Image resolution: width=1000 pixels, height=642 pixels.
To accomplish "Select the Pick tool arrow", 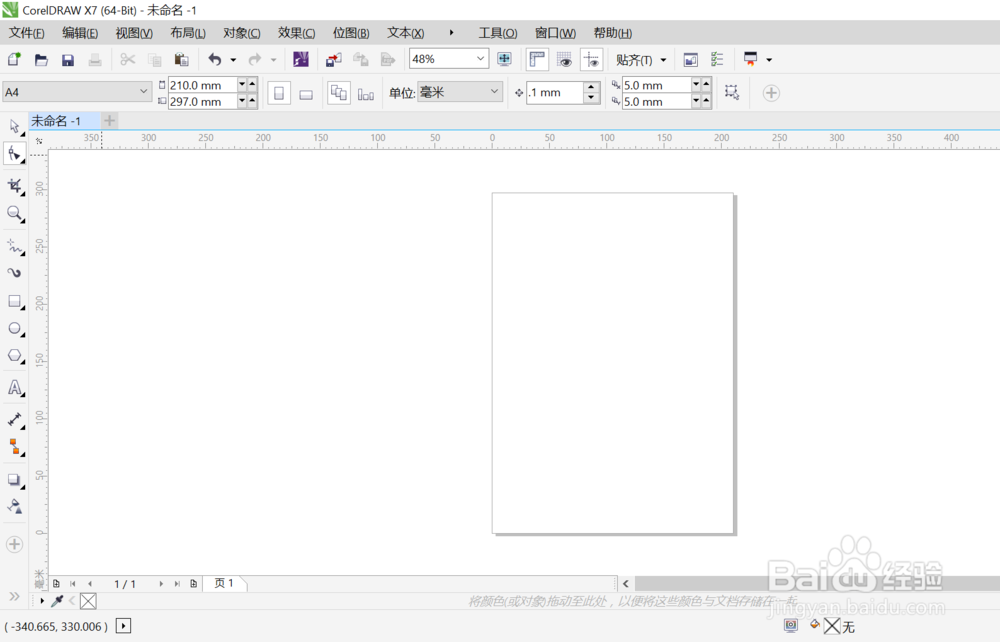I will tap(14, 126).
